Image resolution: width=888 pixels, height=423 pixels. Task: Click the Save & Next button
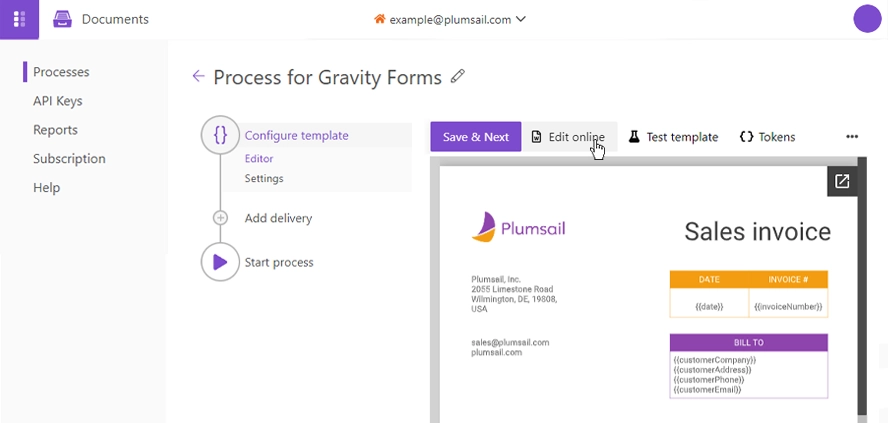(x=476, y=136)
